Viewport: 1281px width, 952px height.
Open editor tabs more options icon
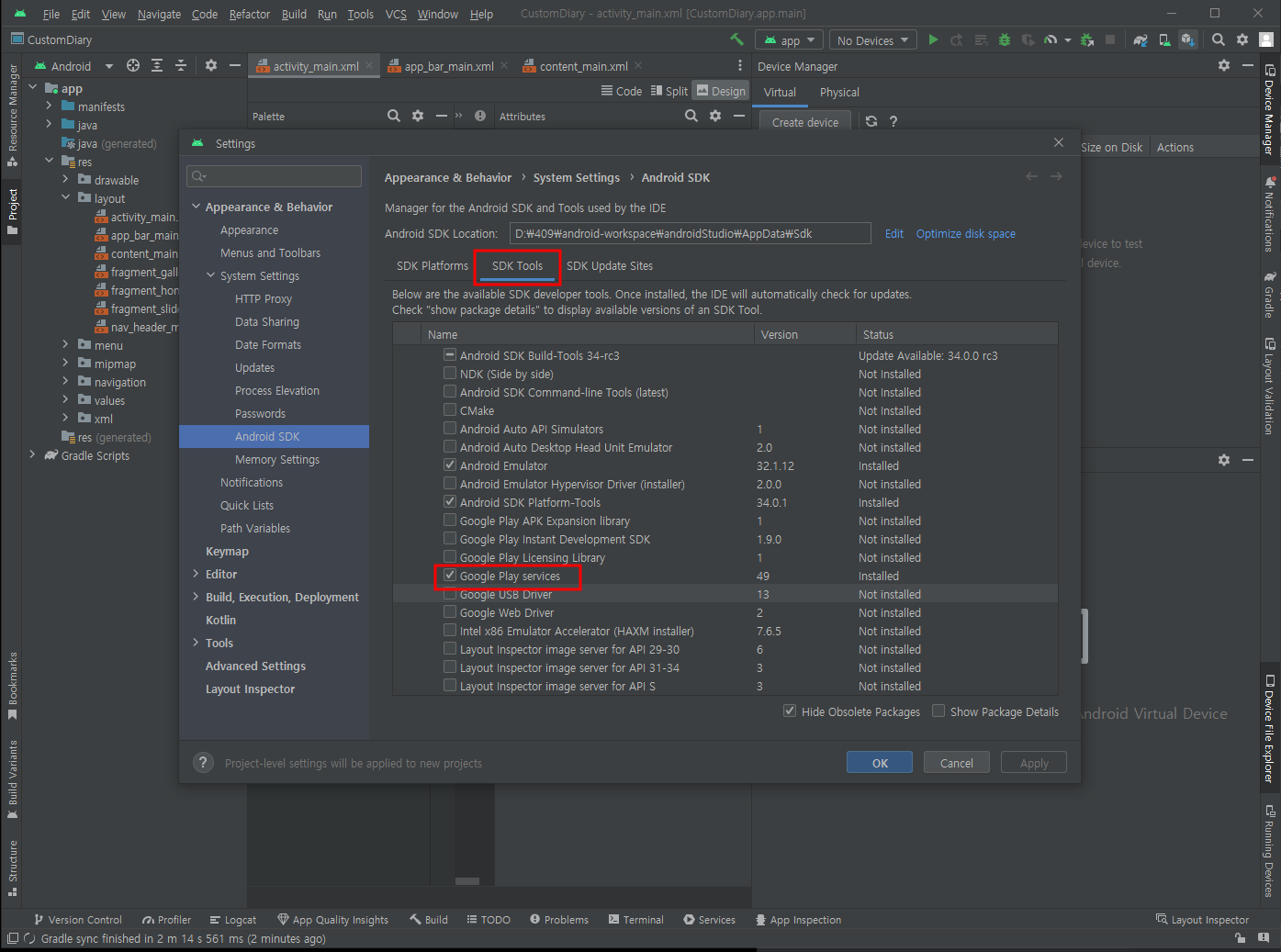740,65
